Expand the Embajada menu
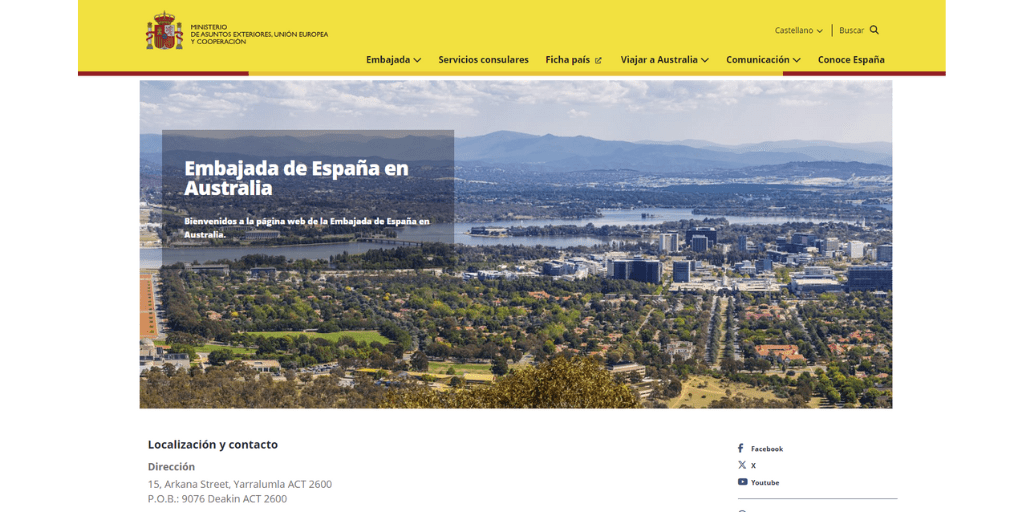Screen dimensions: 1024x512 pos(393,59)
